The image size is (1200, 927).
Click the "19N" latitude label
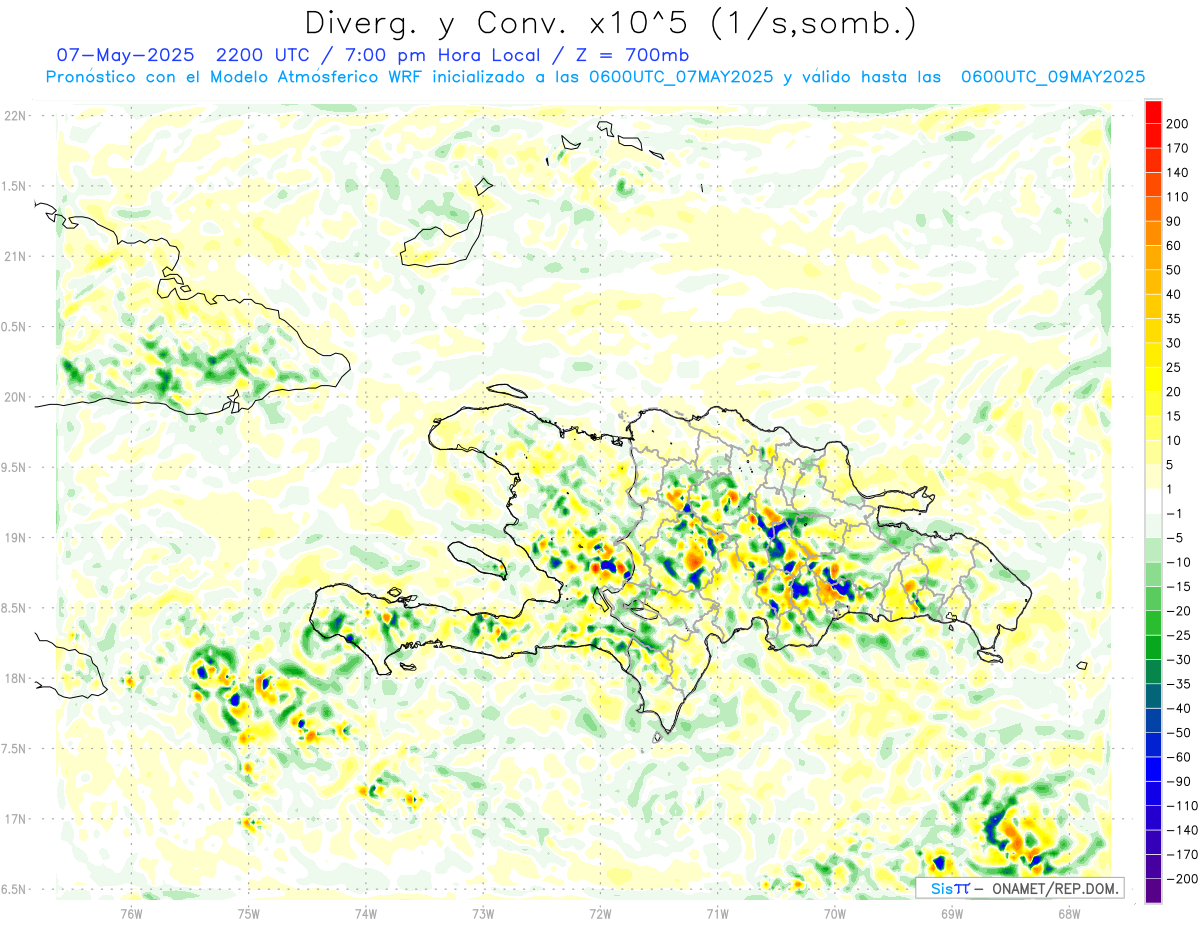tap(15, 538)
